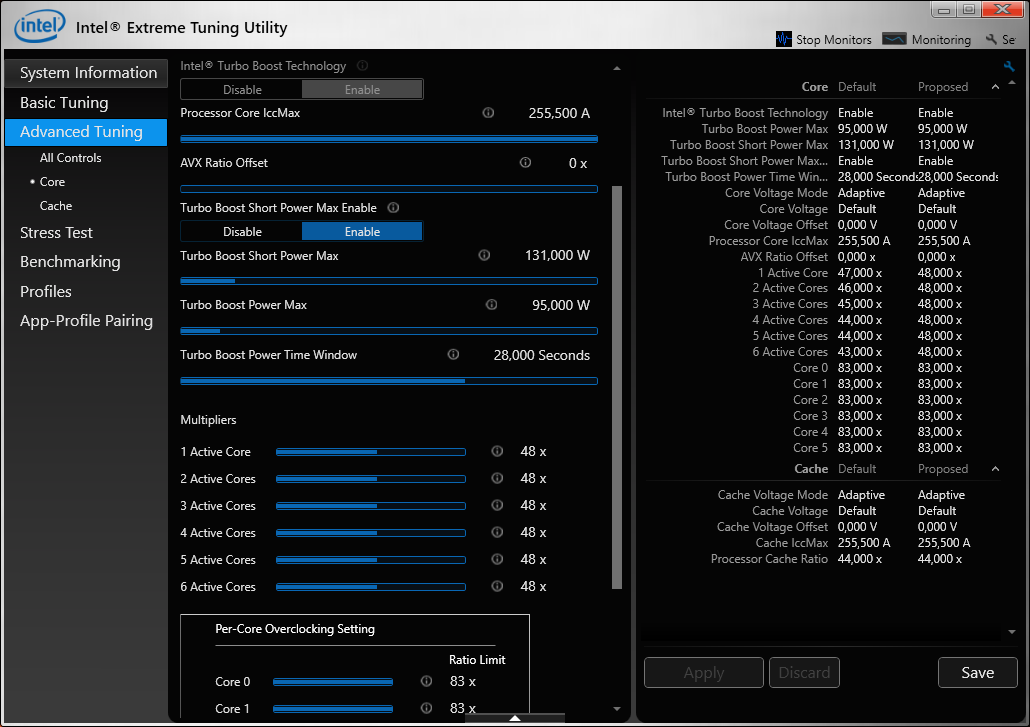
Task: Enable Turbo Boost Short Power Max
Action: click(x=362, y=232)
